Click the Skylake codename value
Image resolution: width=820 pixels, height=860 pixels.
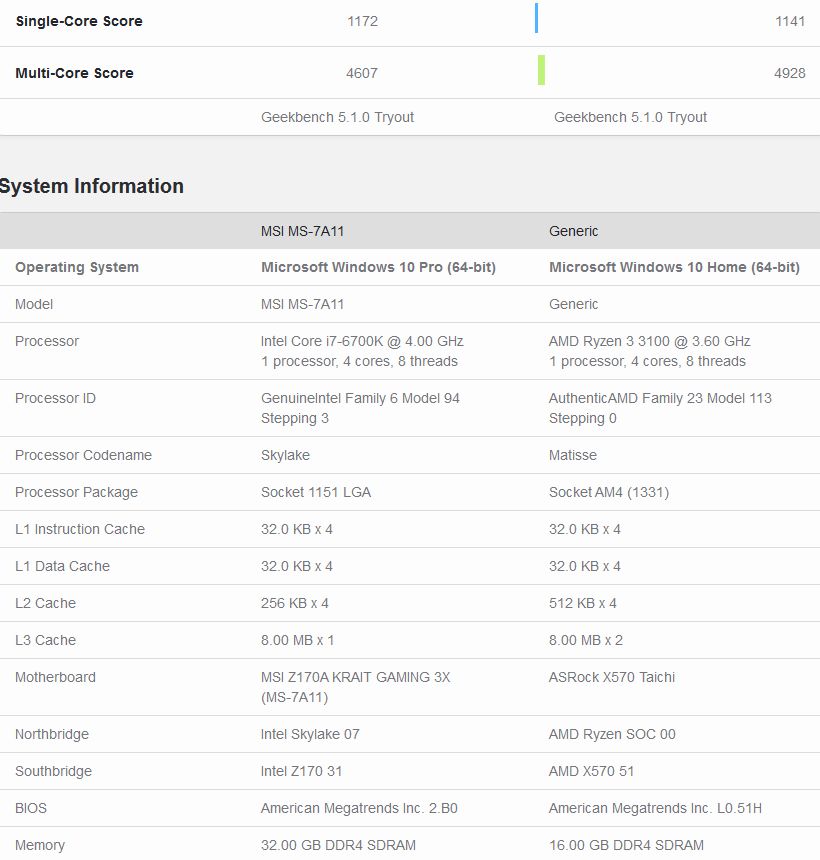285,455
